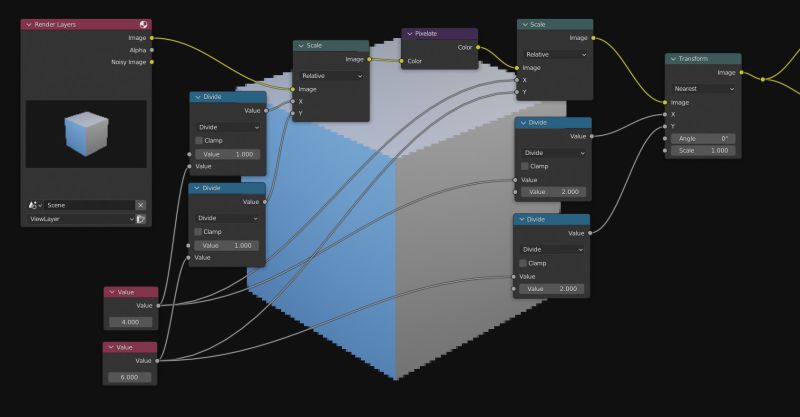The height and width of the screenshot is (417, 800).
Task: Click Render Layers Image output socket
Action: pyautogui.click(x=152, y=38)
